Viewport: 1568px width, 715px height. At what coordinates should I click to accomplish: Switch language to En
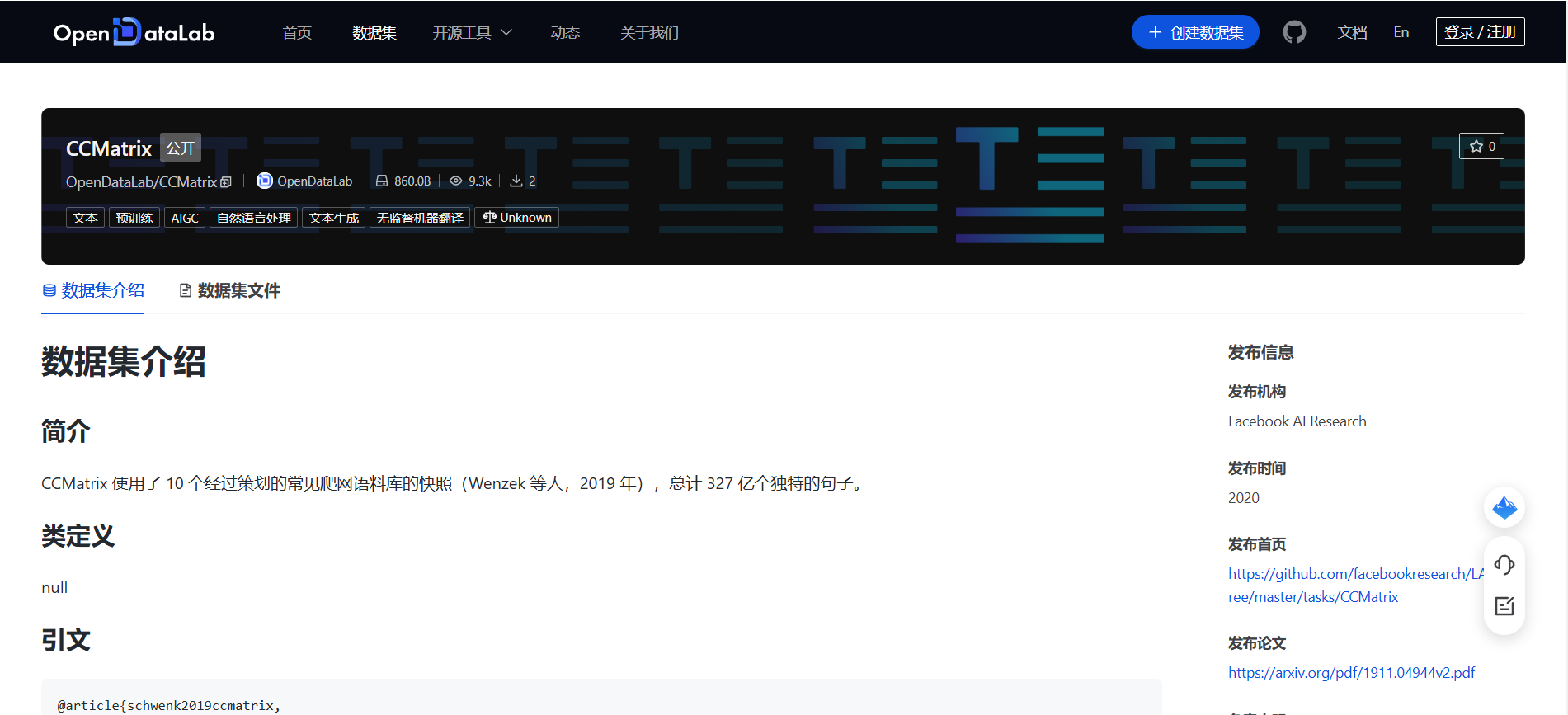pyautogui.click(x=1401, y=32)
